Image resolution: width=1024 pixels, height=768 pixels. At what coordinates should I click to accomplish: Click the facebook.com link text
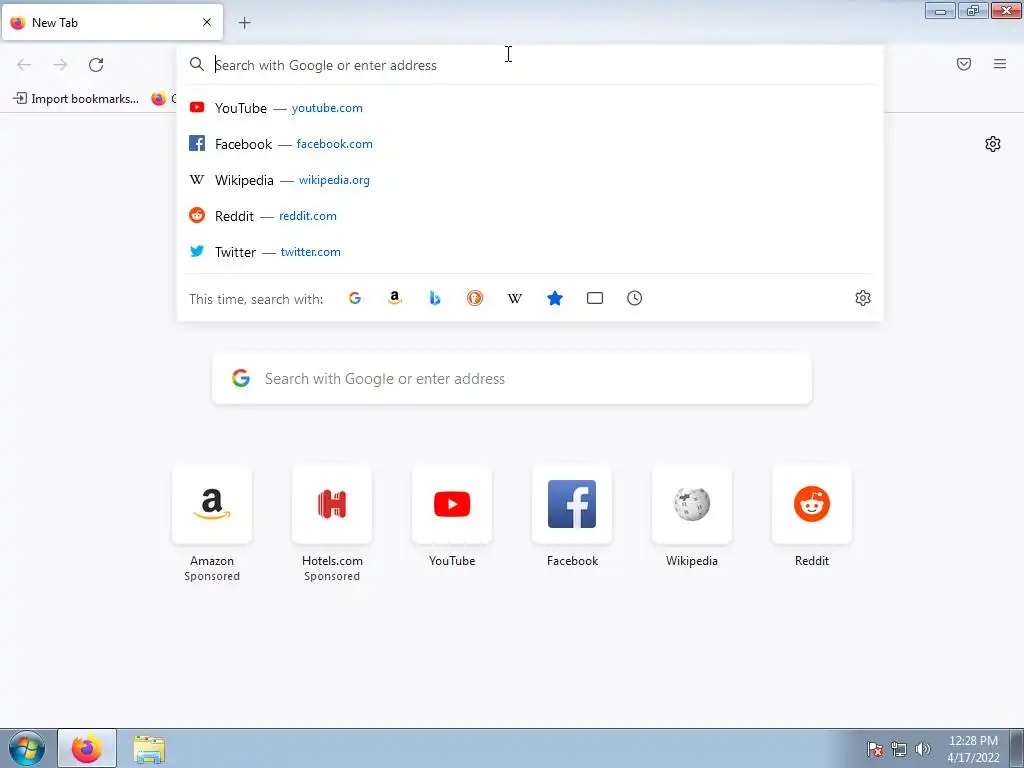[334, 144]
